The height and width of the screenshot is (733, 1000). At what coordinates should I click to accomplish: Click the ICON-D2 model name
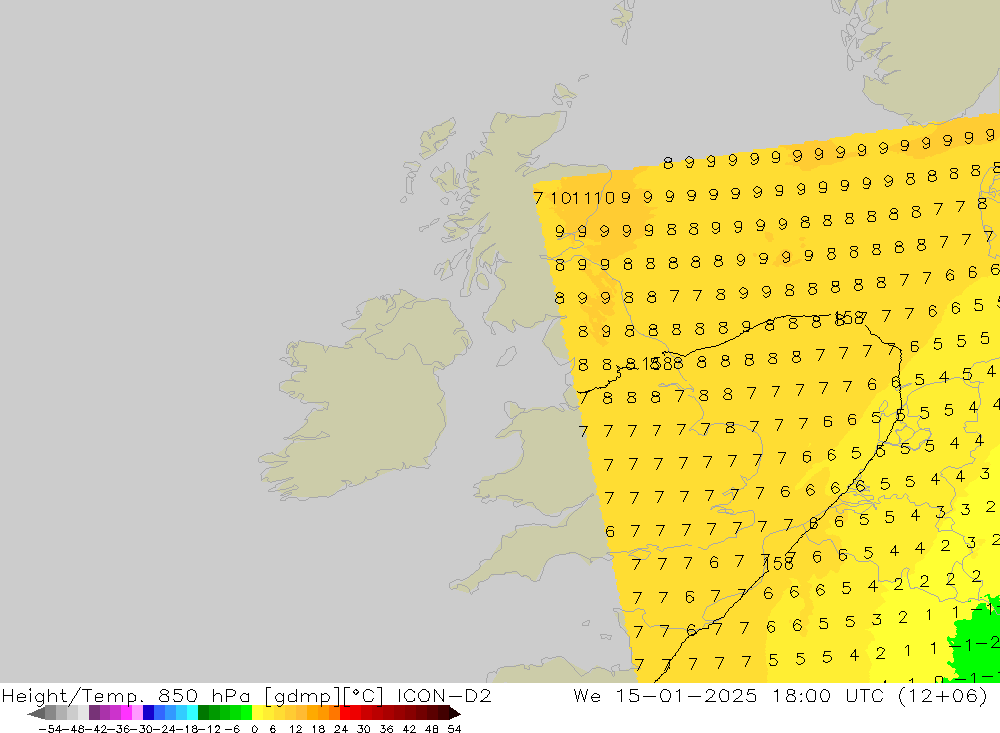(444, 695)
